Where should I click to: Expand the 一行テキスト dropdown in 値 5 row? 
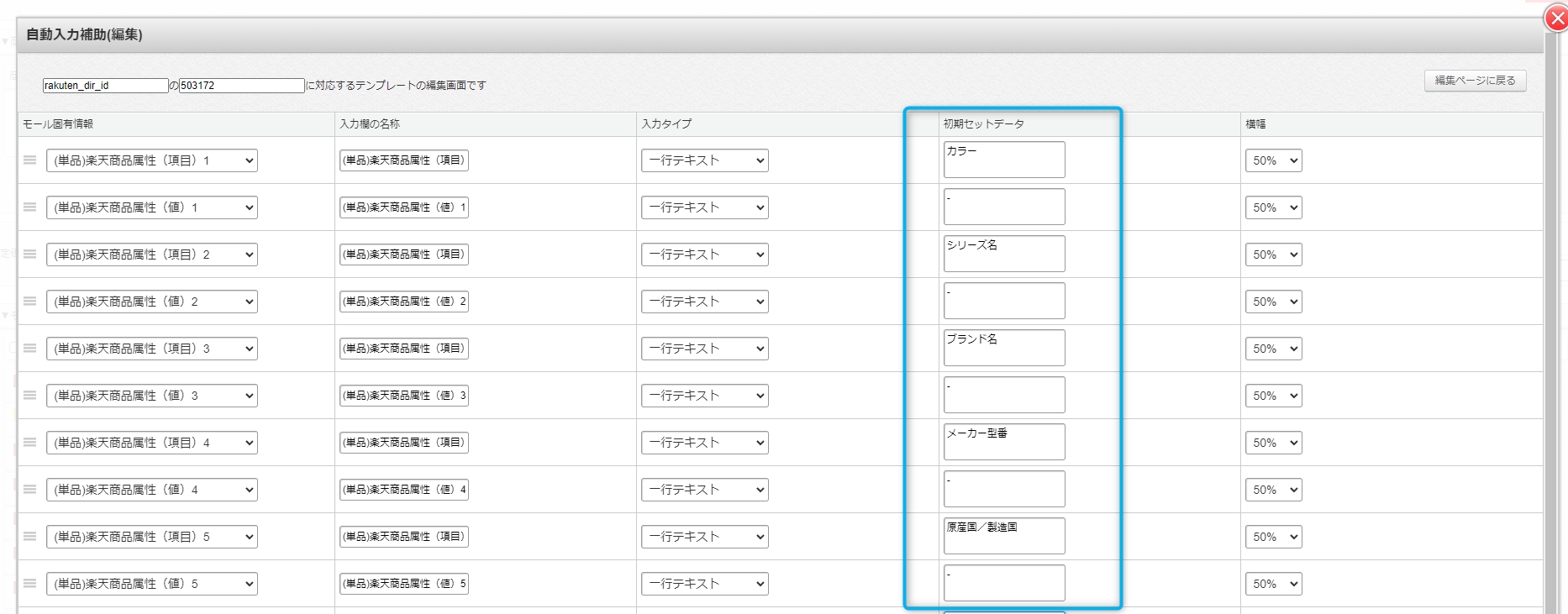pyautogui.click(x=705, y=584)
